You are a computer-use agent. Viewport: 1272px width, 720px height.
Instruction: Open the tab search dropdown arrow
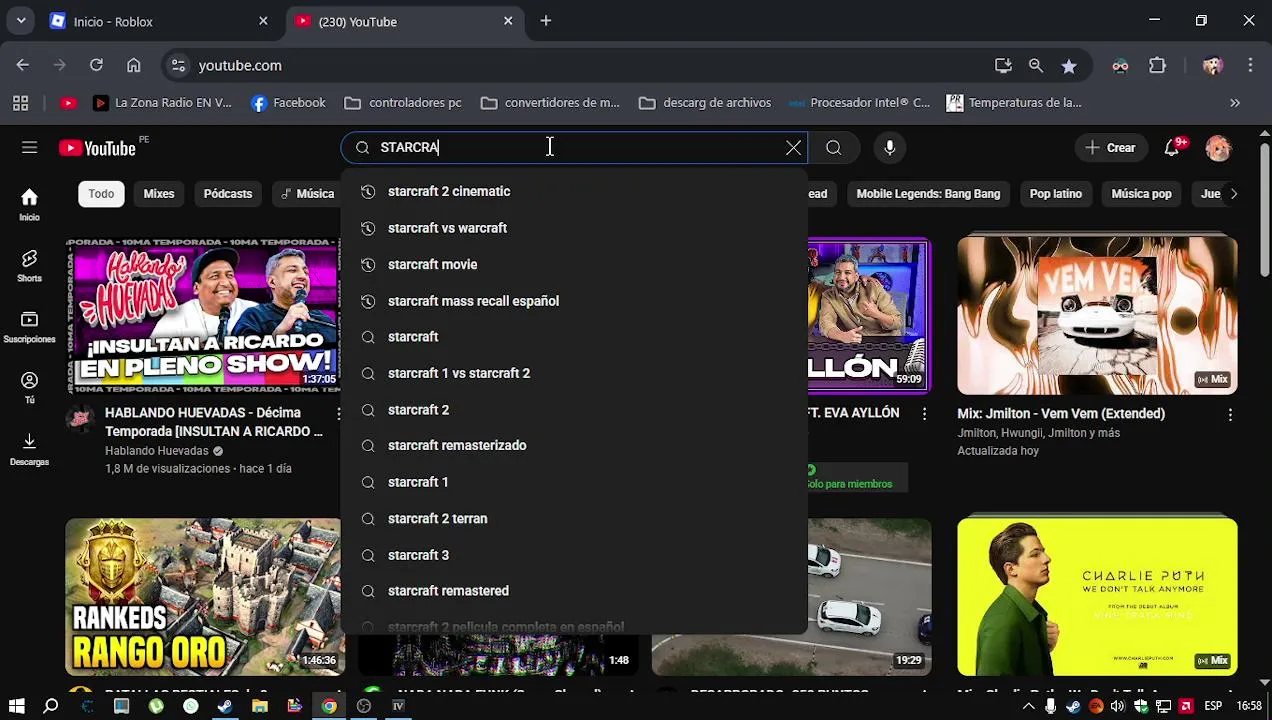click(21, 21)
